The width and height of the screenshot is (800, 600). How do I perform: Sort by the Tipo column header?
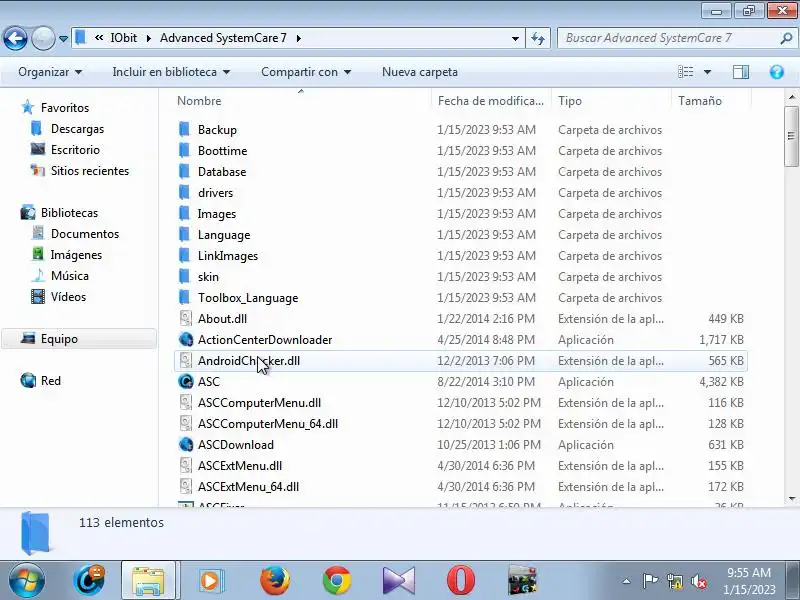569,101
